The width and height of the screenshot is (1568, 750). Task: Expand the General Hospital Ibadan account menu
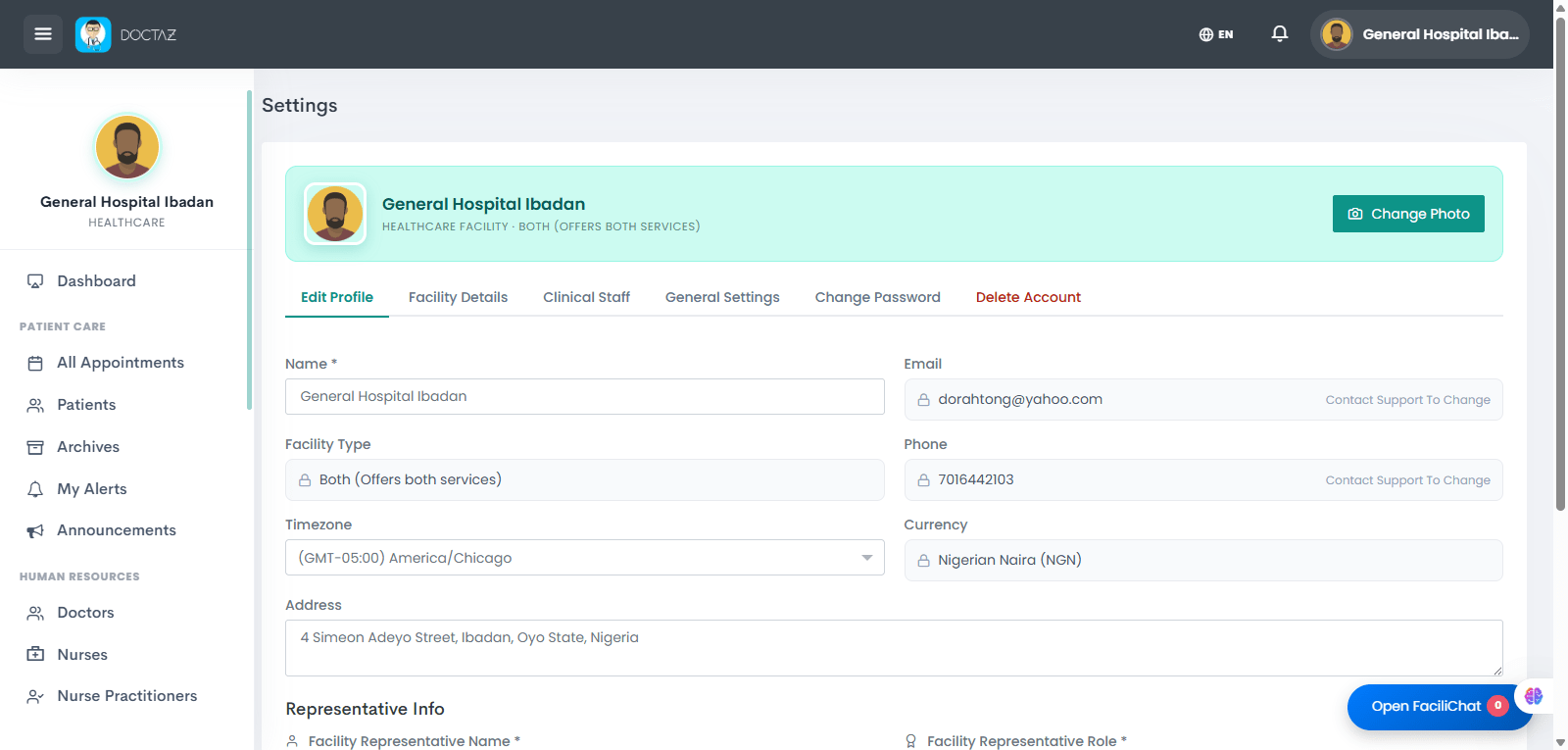pos(1420,34)
